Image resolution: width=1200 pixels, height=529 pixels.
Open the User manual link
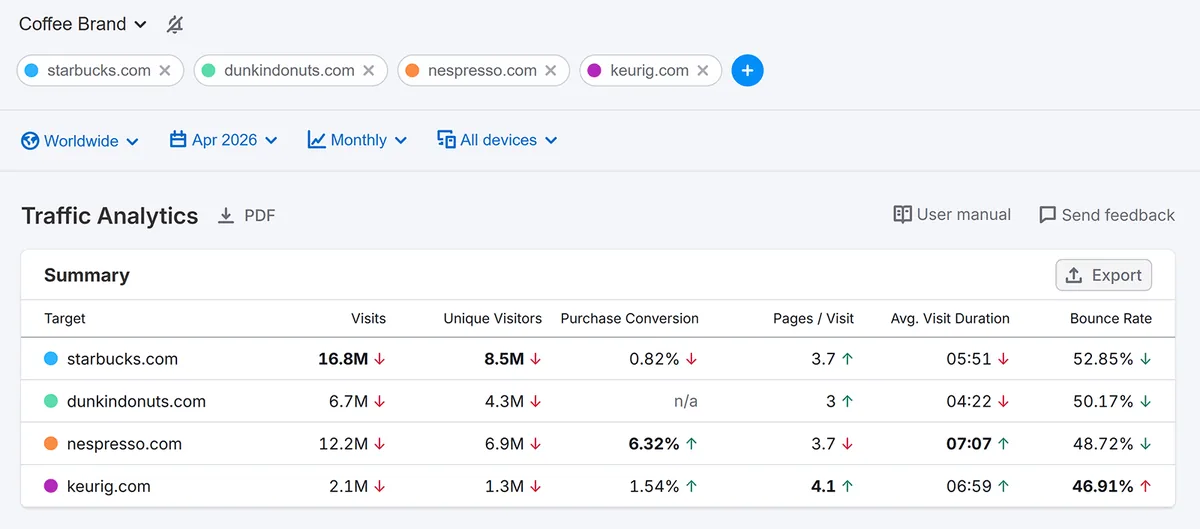(952, 215)
